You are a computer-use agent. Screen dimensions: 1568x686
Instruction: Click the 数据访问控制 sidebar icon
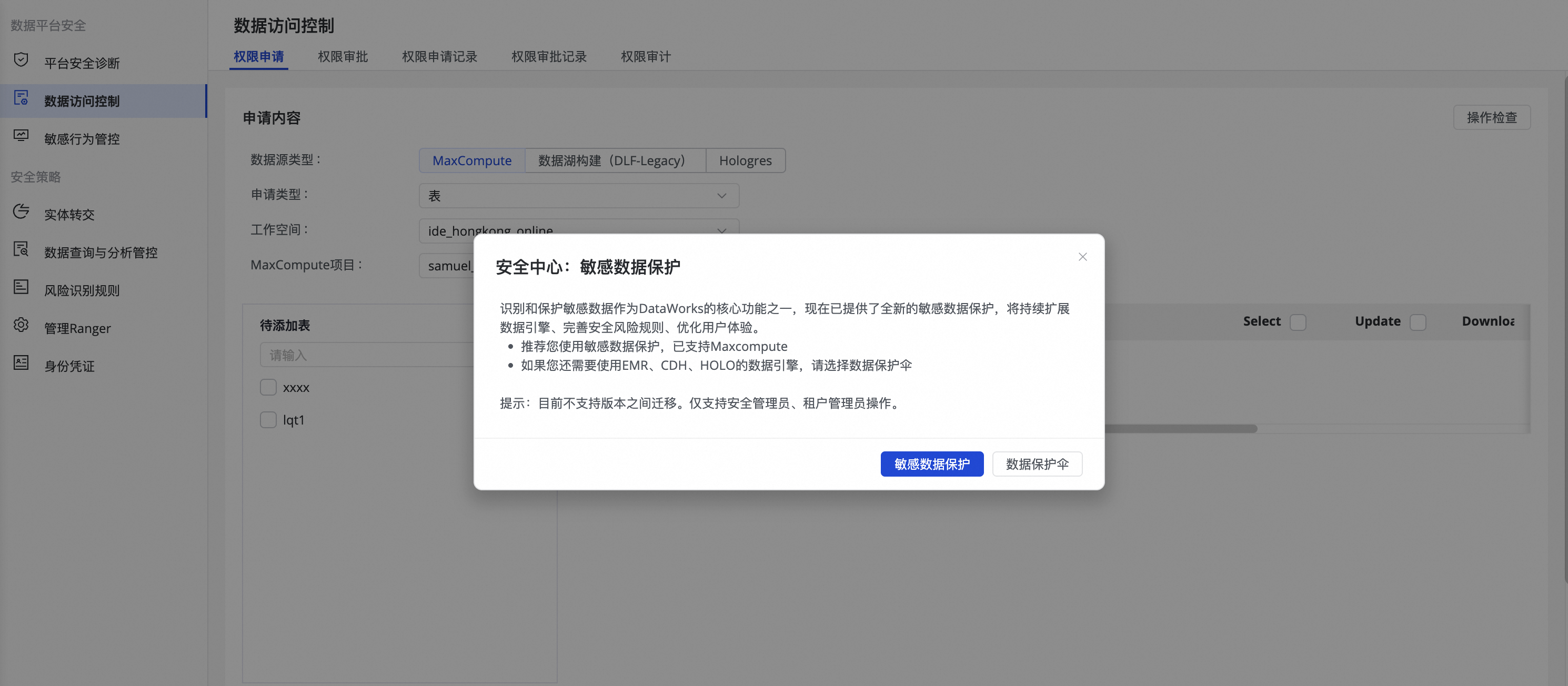21,98
